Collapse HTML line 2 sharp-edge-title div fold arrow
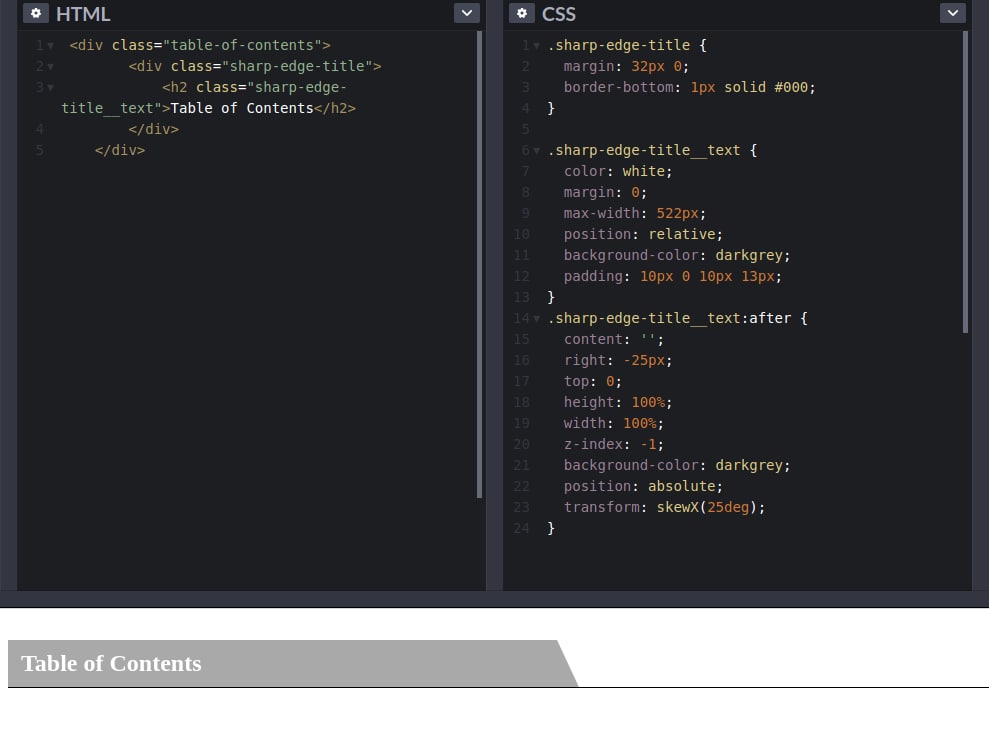This screenshot has width=989, height=748. [50, 66]
